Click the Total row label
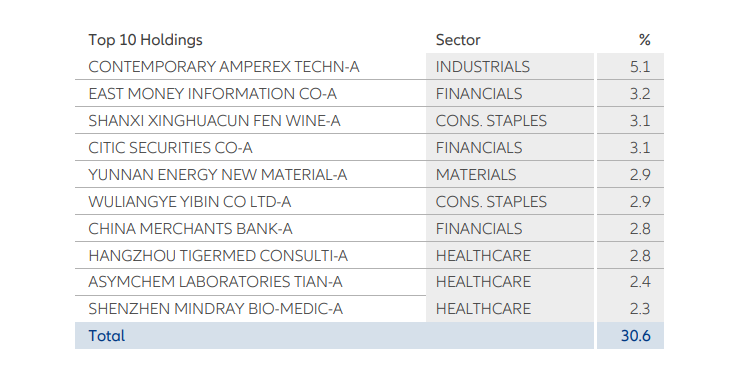The width and height of the screenshot is (751, 387). coord(106,336)
